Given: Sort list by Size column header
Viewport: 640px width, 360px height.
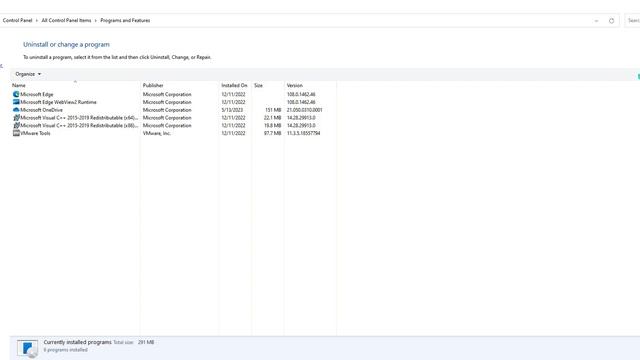Looking at the screenshot, I should click(x=258, y=85).
